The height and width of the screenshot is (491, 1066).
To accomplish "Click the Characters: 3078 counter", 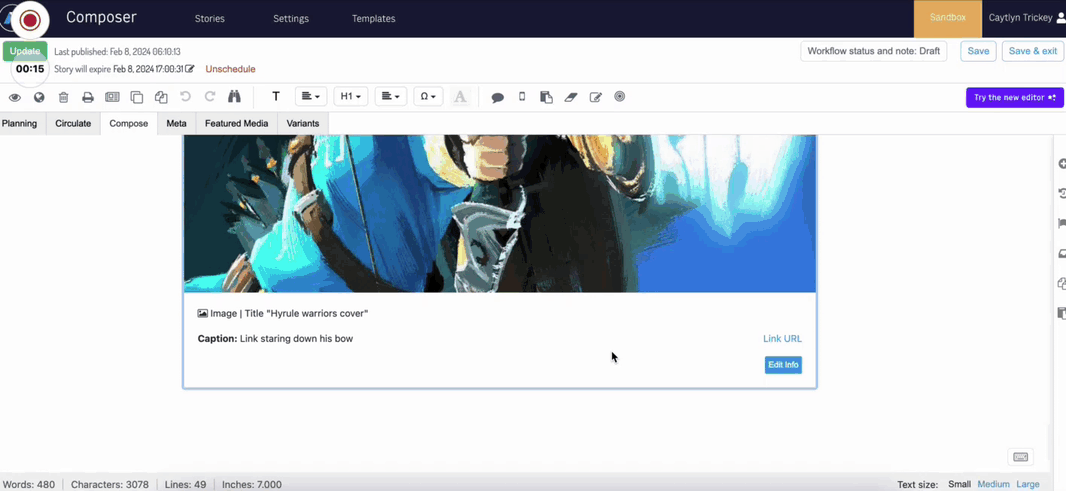I will point(109,484).
